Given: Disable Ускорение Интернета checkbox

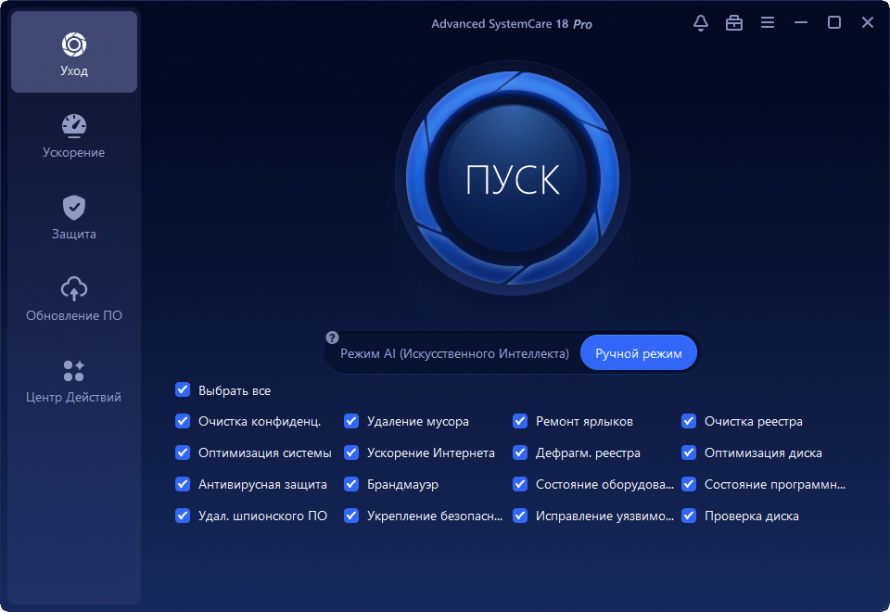Looking at the screenshot, I should [x=351, y=452].
